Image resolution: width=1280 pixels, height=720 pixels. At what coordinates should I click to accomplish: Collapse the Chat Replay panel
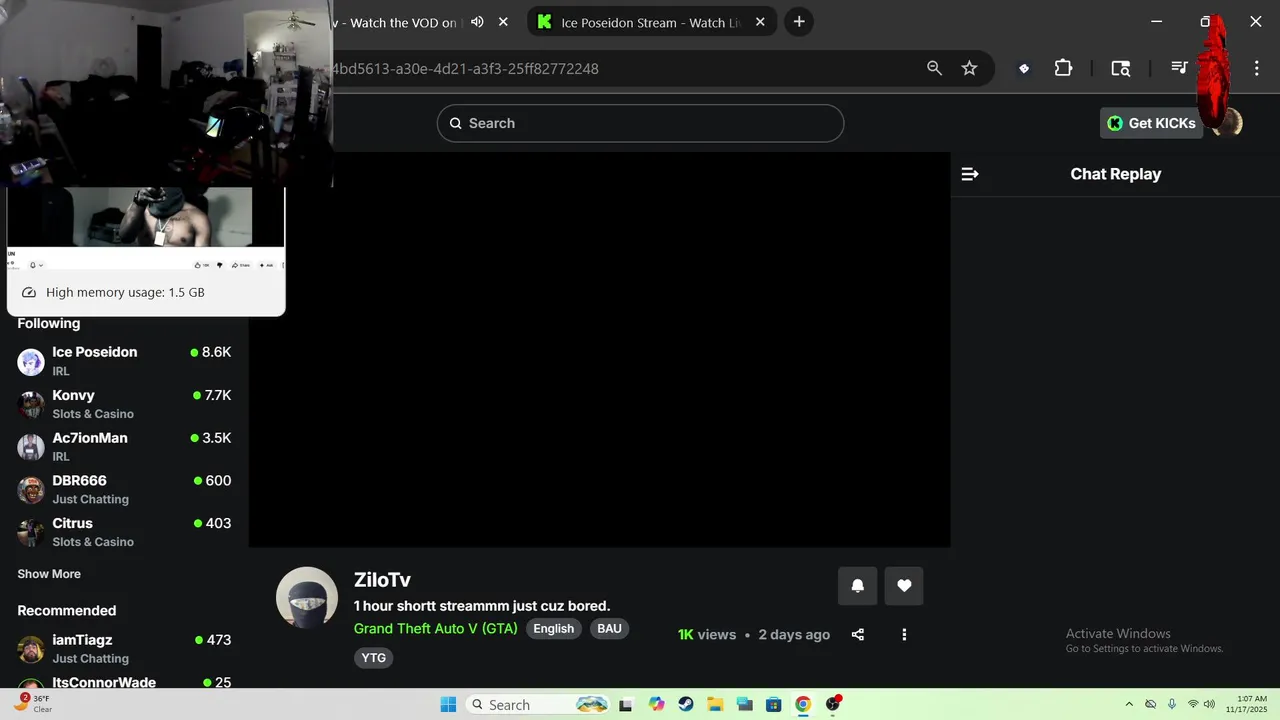point(969,174)
